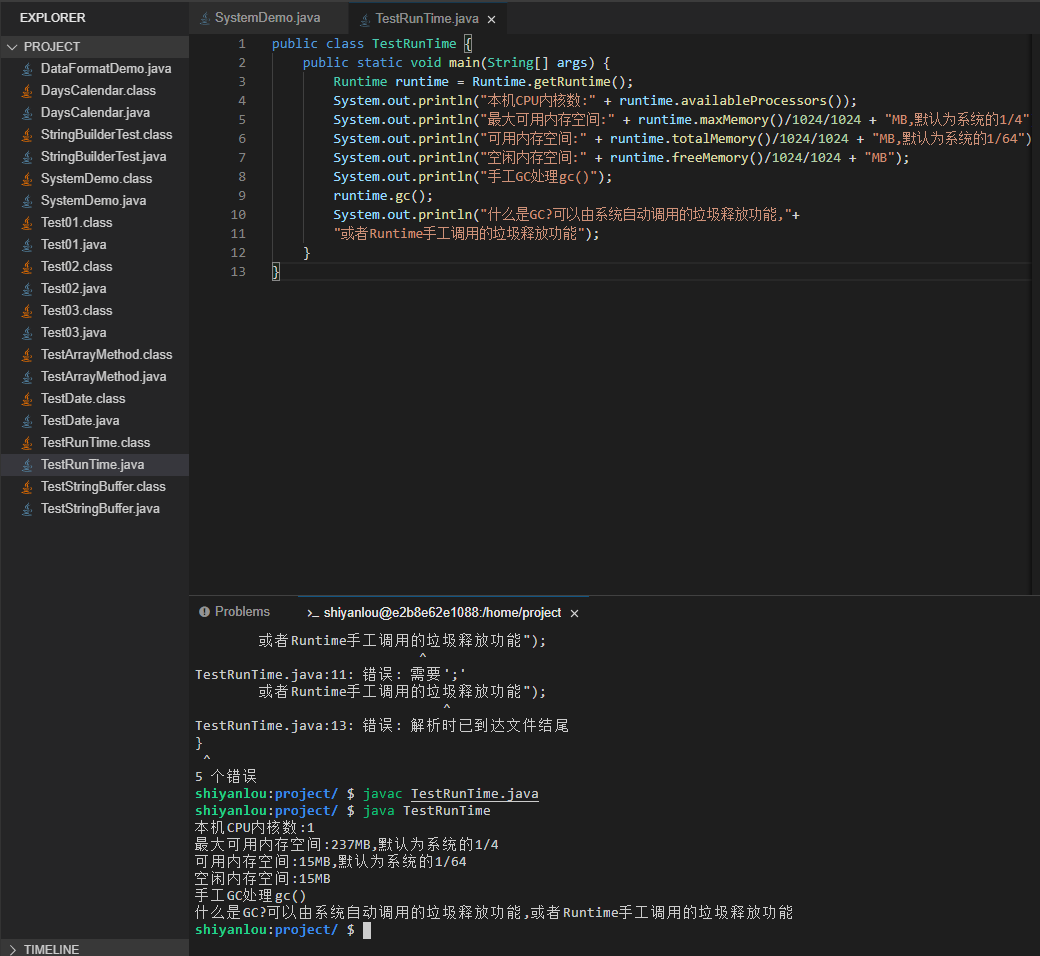Open TestArrayMethod.java from the explorer
1040x956 pixels.
95,377
